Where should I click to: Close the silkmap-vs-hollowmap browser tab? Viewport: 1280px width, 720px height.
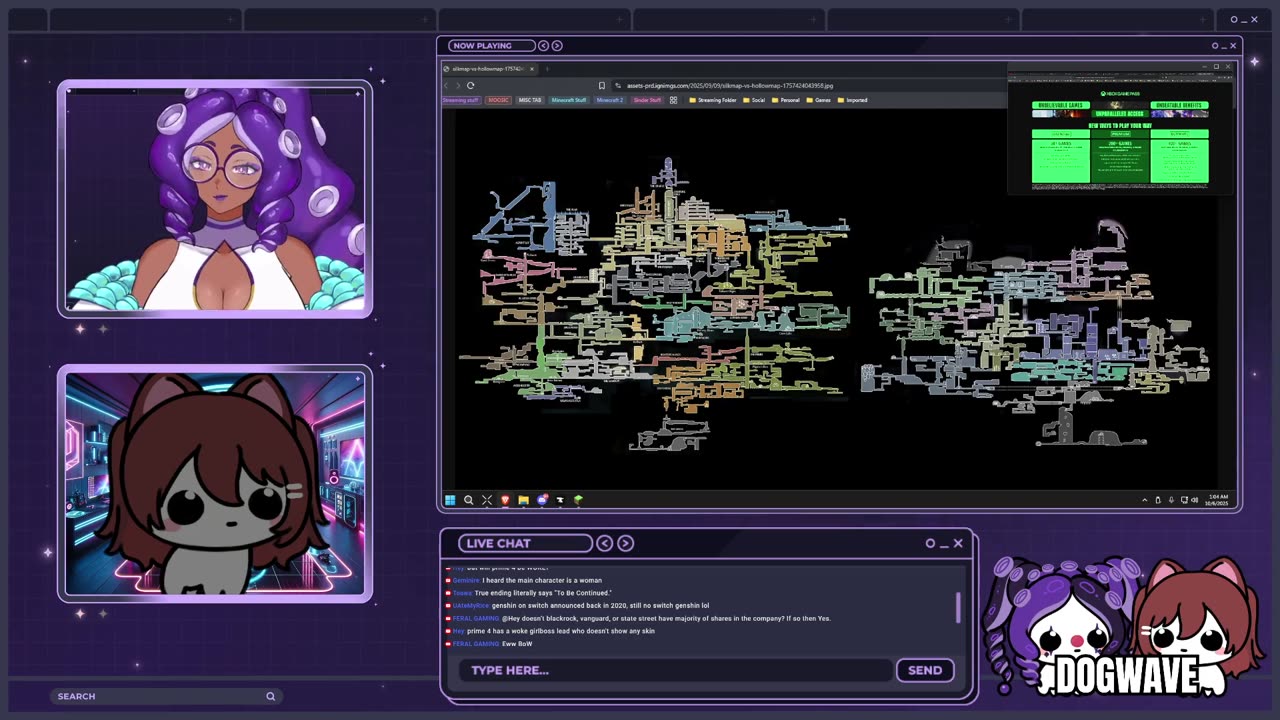pyautogui.click(x=532, y=69)
